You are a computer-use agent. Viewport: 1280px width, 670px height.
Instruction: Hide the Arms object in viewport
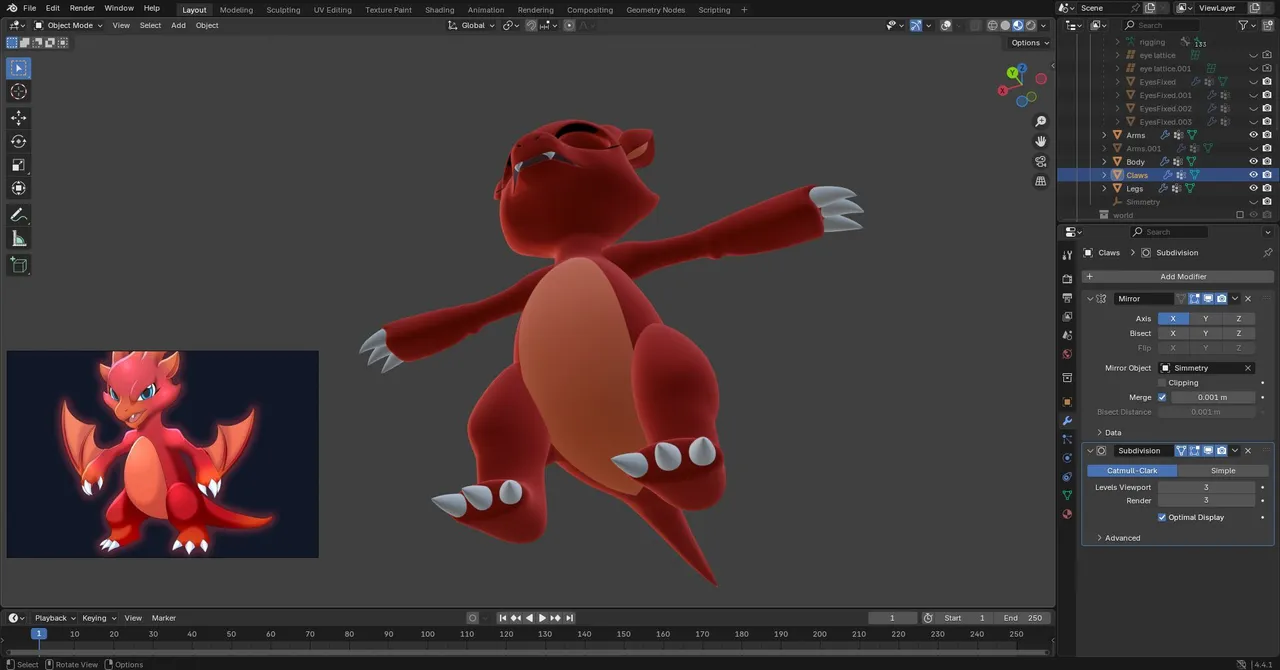[1253, 135]
